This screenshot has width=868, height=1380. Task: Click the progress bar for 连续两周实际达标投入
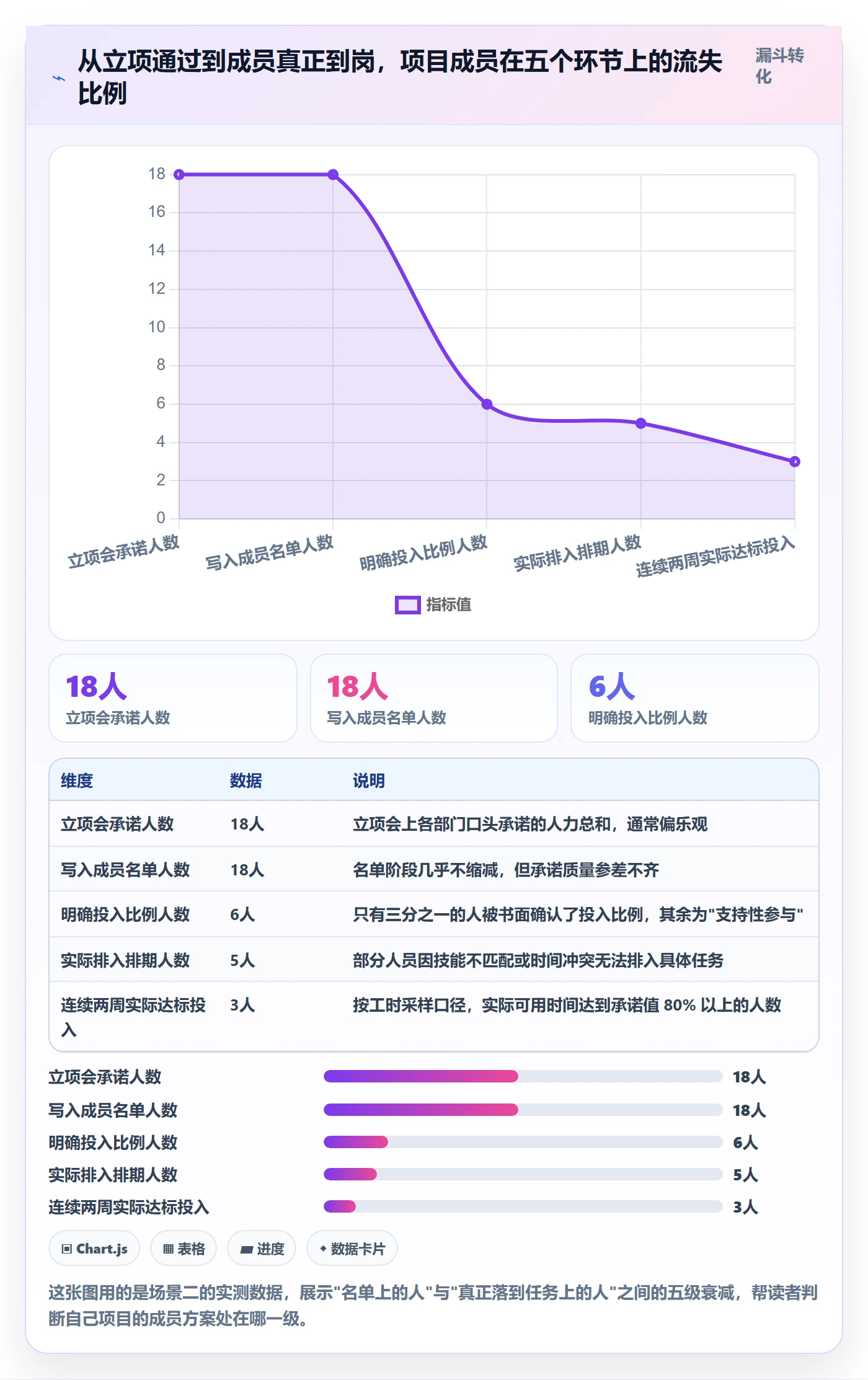point(523,1206)
